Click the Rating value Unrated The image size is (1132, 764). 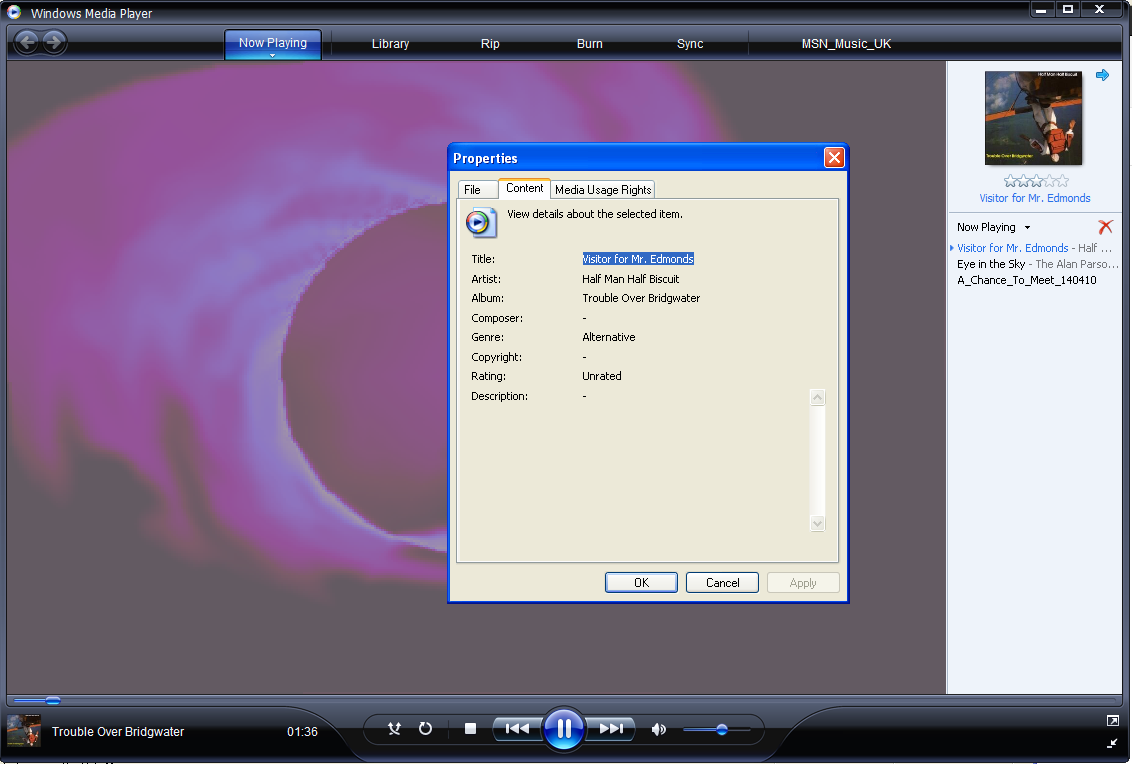pyautogui.click(x=601, y=376)
